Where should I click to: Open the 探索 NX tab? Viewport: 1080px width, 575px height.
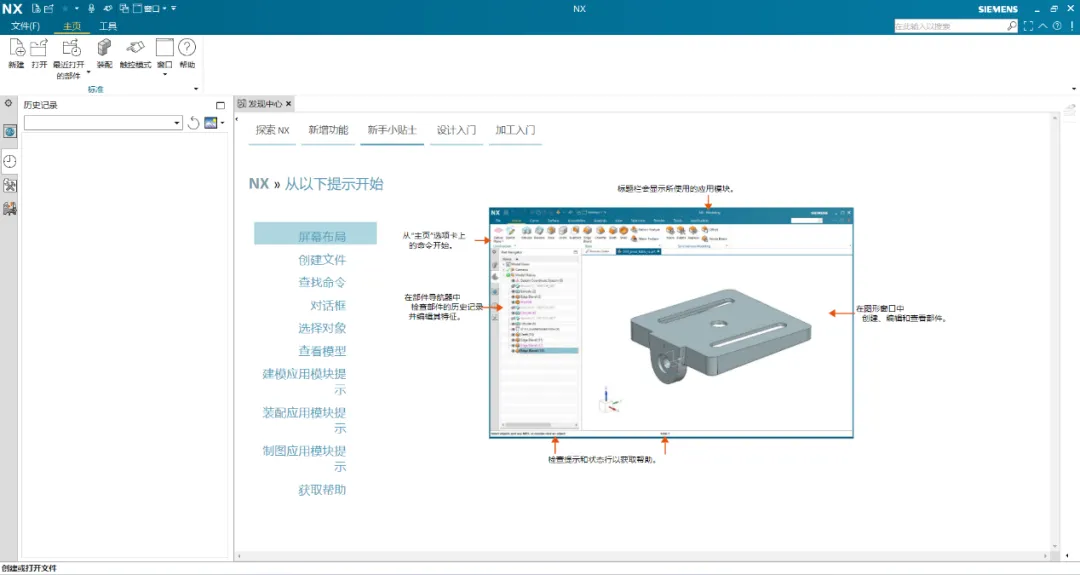tap(273, 130)
